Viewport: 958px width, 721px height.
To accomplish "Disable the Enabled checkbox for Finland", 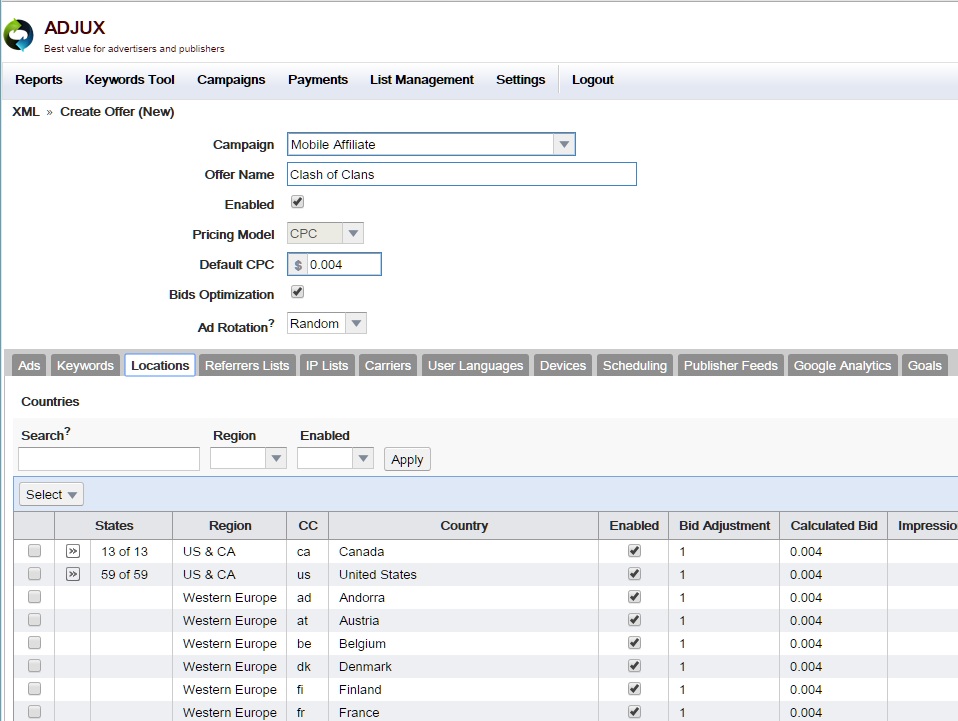I will tap(634, 689).
